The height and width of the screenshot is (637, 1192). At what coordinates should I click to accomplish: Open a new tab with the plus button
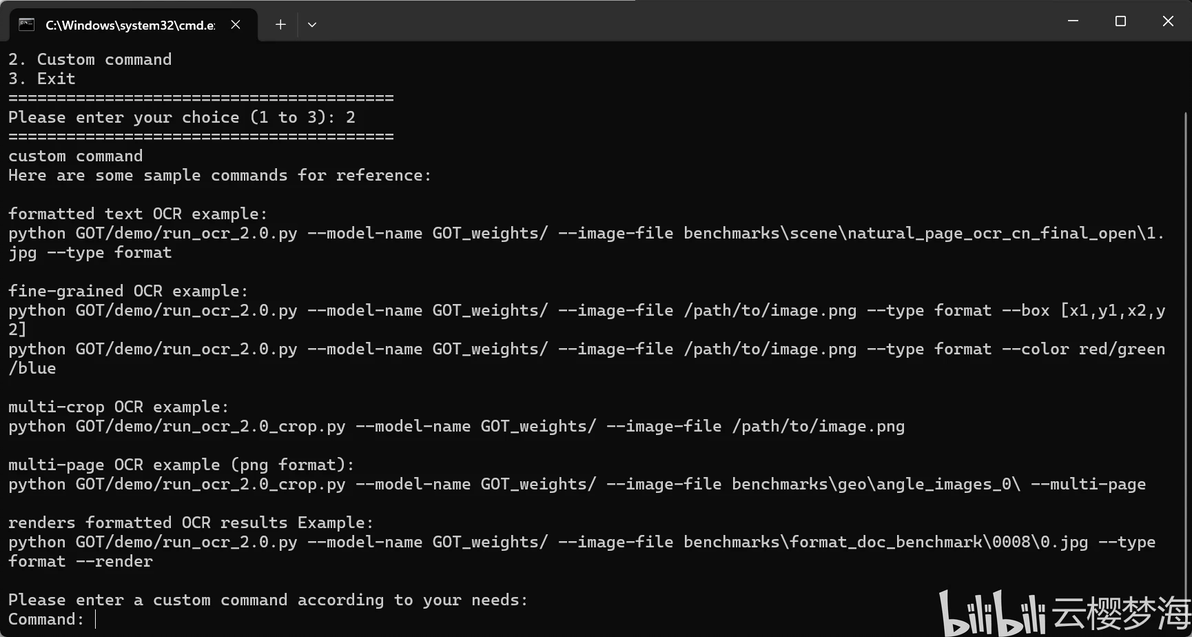(281, 24)
